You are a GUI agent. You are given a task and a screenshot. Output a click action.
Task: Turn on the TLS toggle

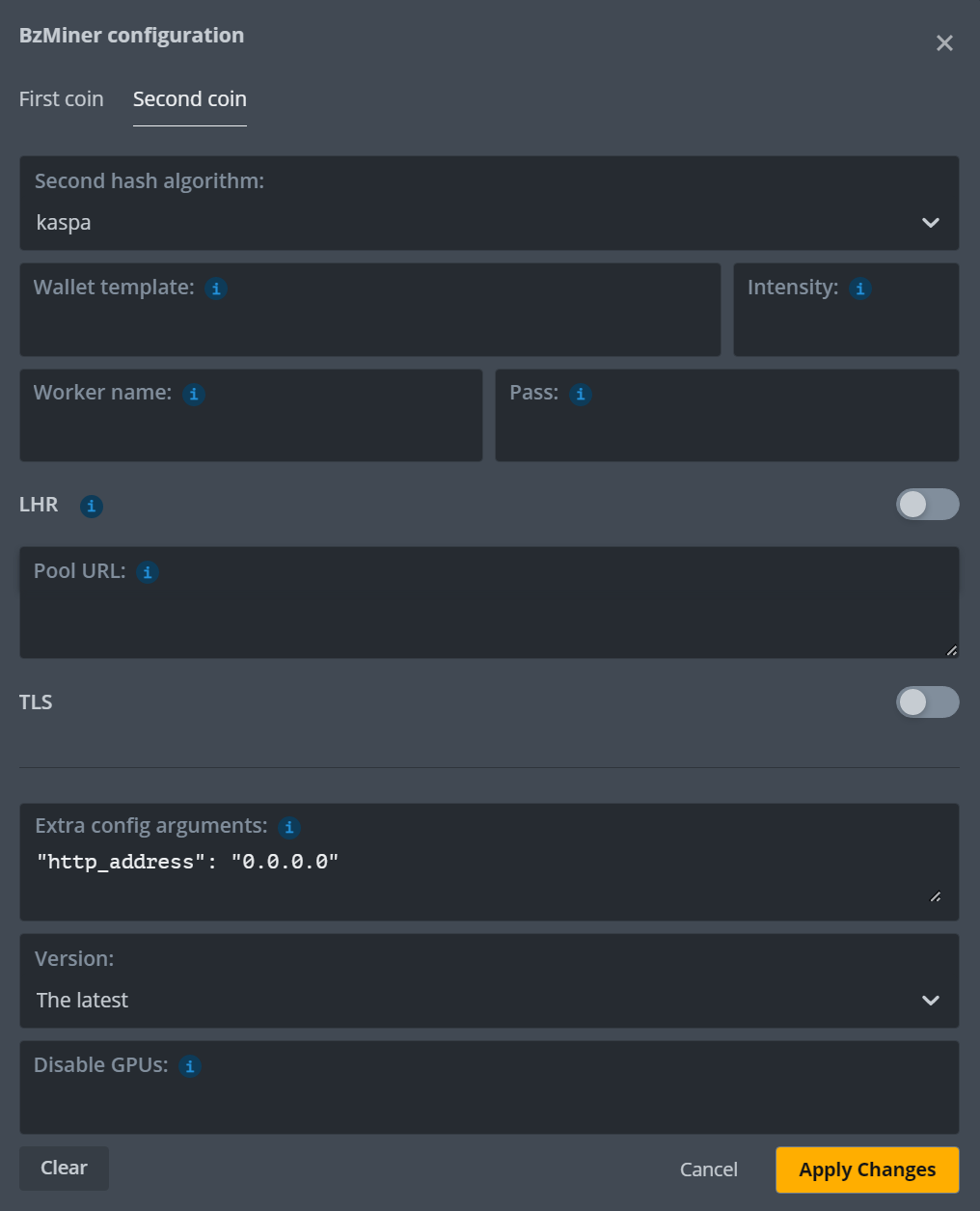coord(927,702)
